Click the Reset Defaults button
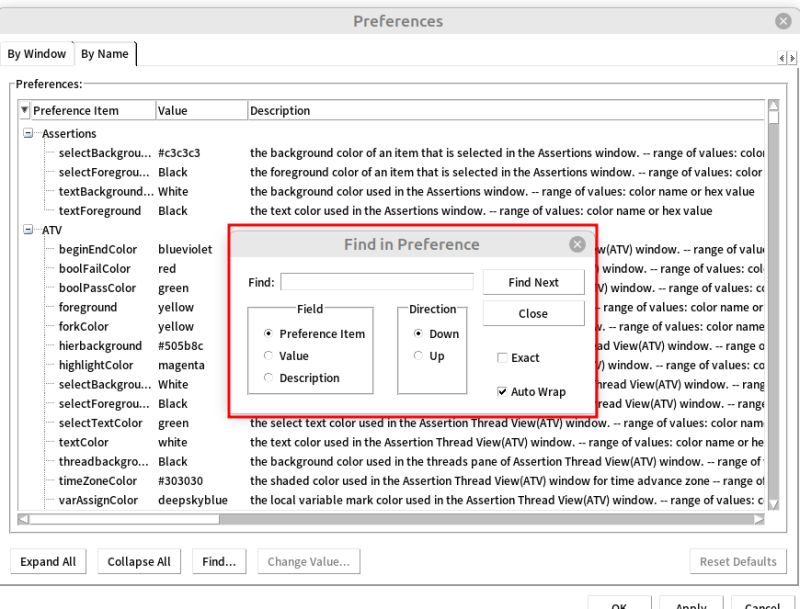Screen dimensions: 800x609 click(738, 562)
